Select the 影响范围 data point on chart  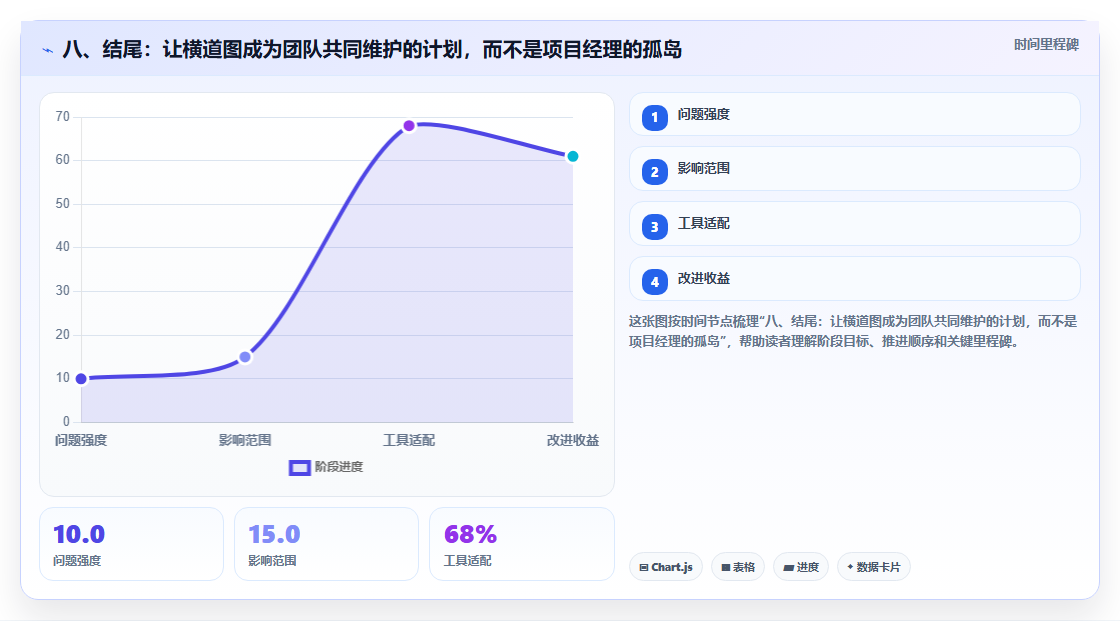click(245, 357)
